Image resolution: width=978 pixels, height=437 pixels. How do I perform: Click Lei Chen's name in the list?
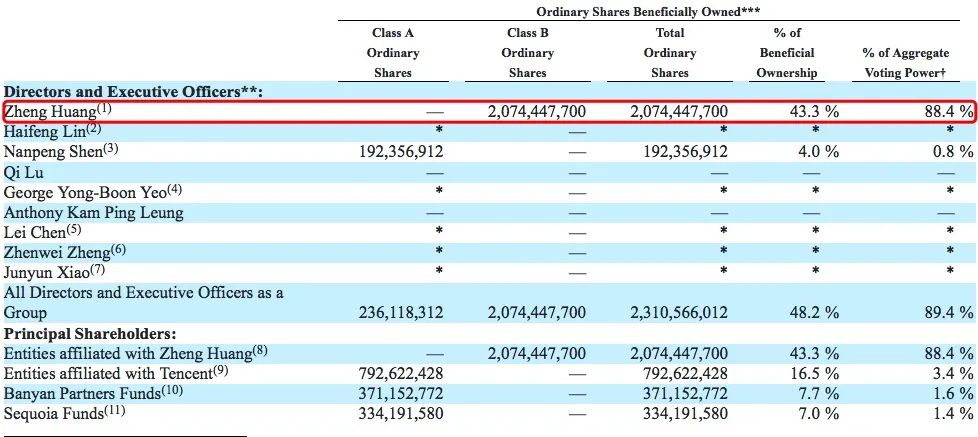(x=40, y=232)
